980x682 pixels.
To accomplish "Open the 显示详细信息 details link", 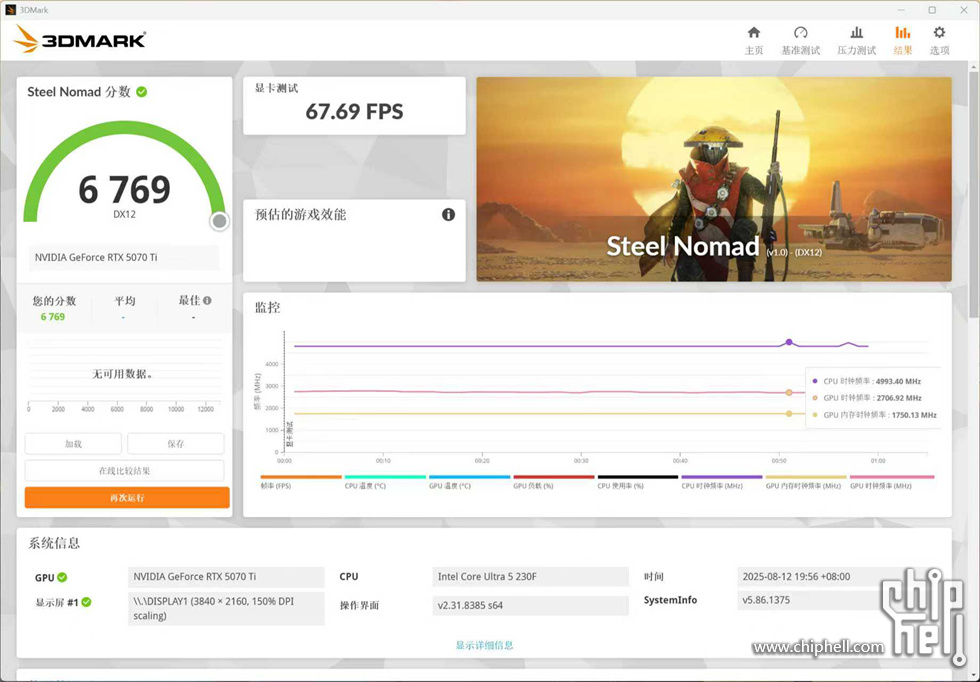I will coord(484,645).
